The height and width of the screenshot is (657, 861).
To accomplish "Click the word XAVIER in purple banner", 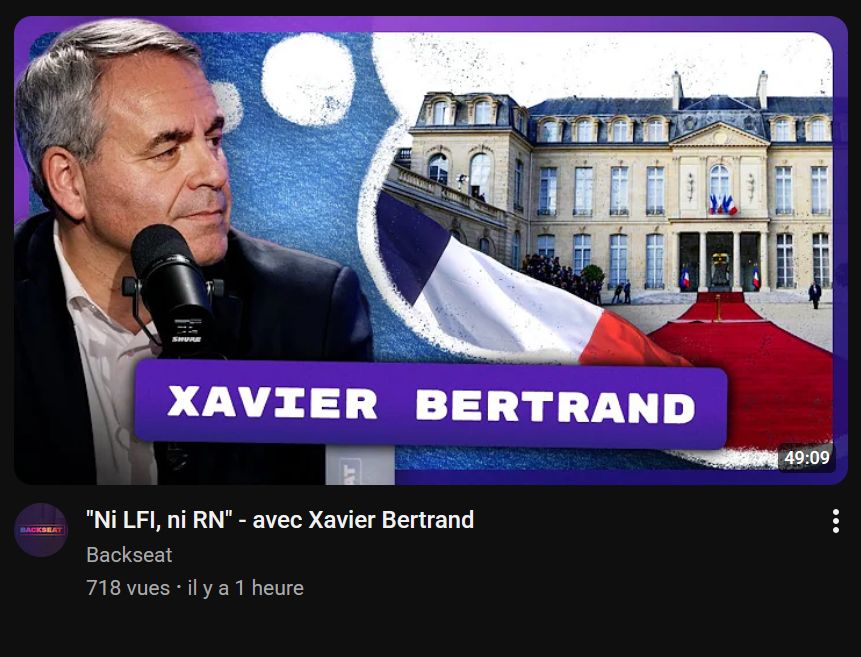I will click(272, 403).
